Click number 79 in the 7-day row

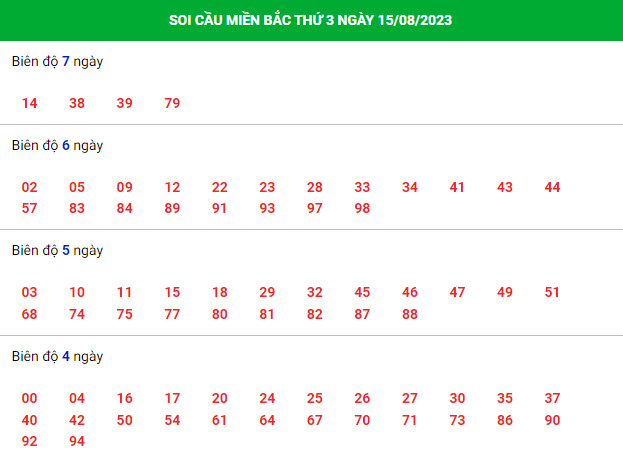tap(172, 103)
